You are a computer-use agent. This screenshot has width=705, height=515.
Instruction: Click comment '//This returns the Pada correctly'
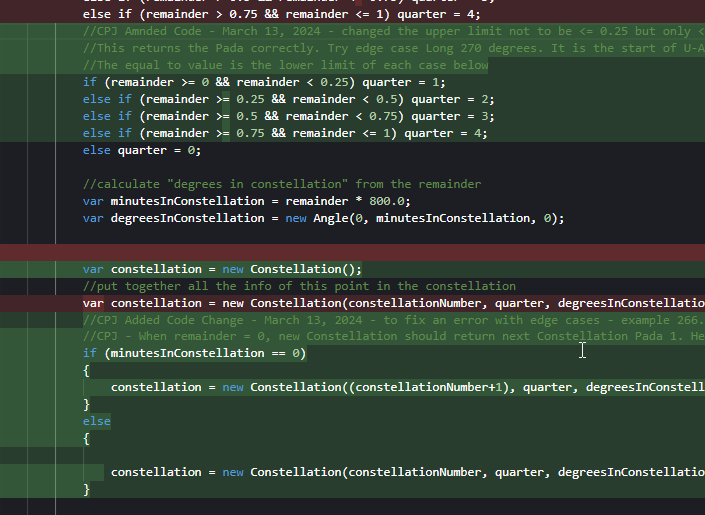click(x=393, y=48)
